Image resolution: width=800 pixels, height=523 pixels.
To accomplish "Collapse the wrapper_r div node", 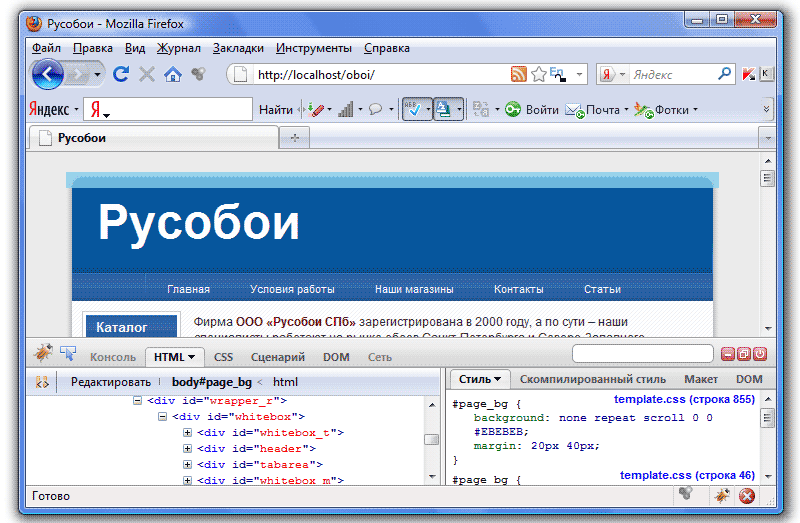I will pyautogui.click(x=138, y=400).
